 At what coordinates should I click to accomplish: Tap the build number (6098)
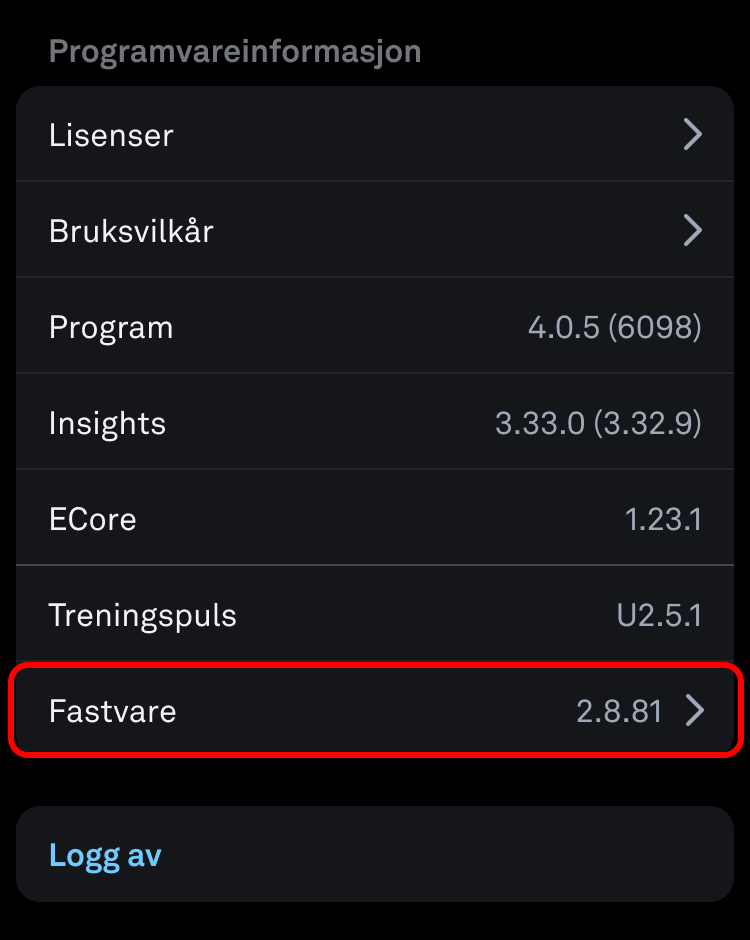(655, 327)
